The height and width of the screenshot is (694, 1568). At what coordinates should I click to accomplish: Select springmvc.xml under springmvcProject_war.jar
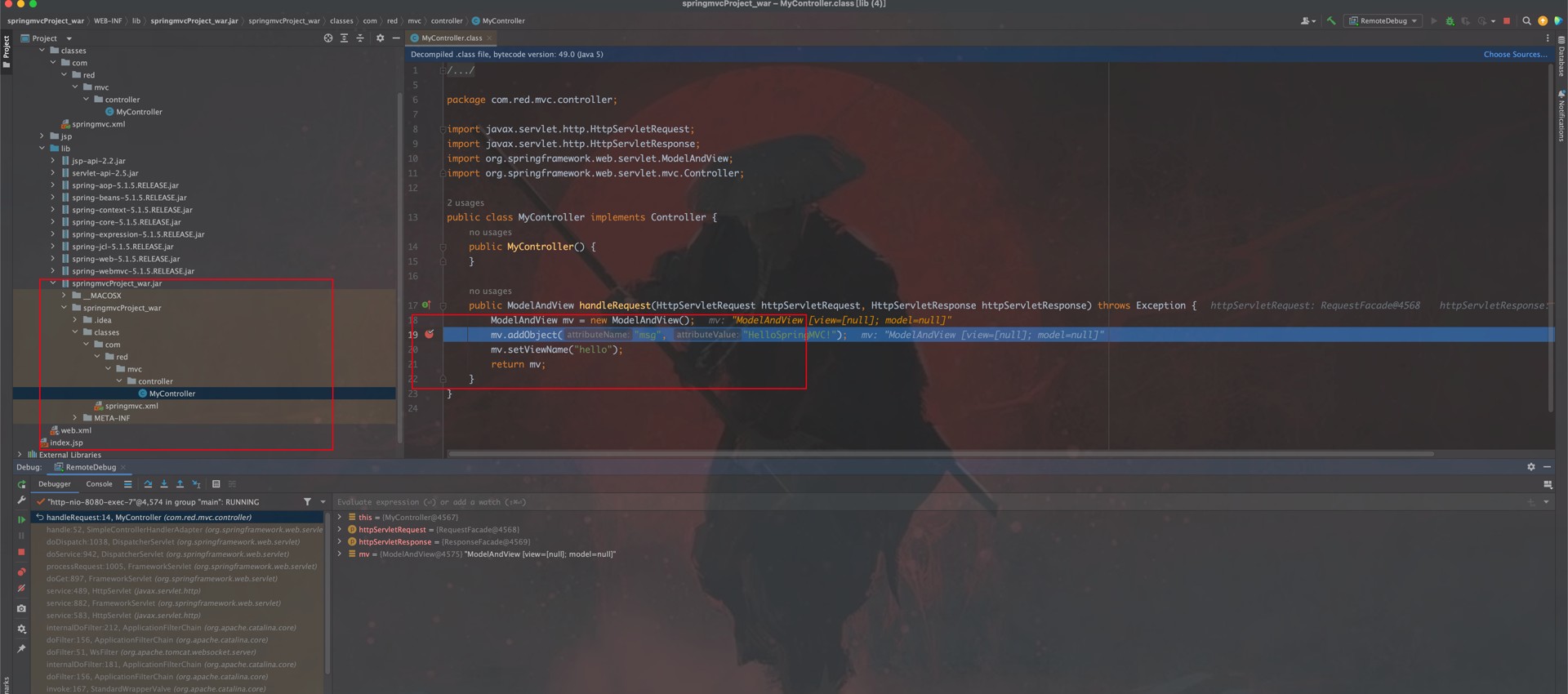131,406
